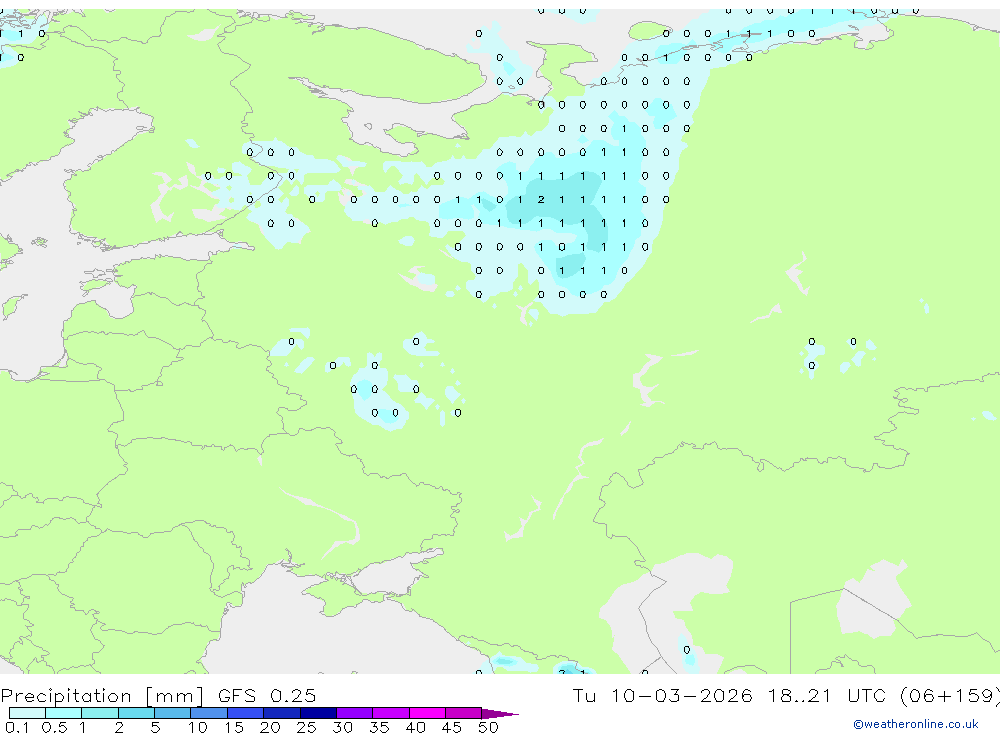
Task: Click the '35' legend scale label
Action: tap(379, 727)
